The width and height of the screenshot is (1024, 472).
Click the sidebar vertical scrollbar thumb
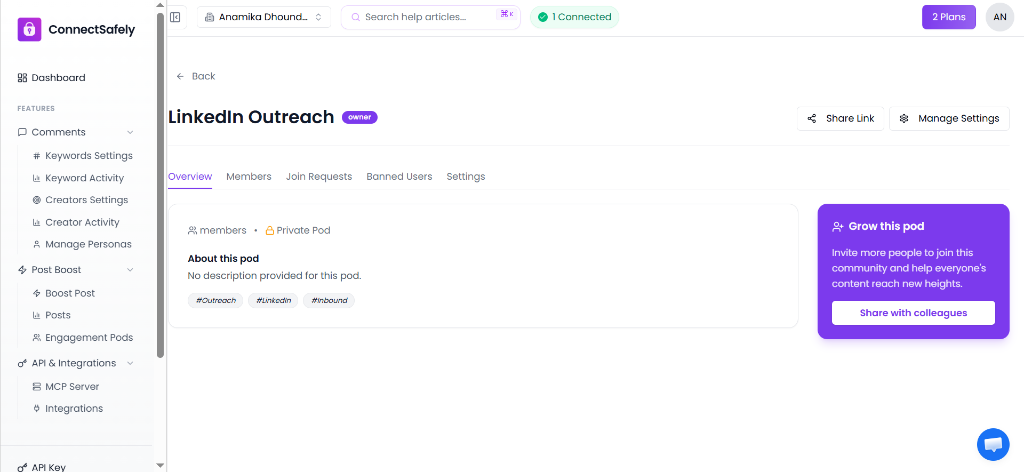[161, 185]
